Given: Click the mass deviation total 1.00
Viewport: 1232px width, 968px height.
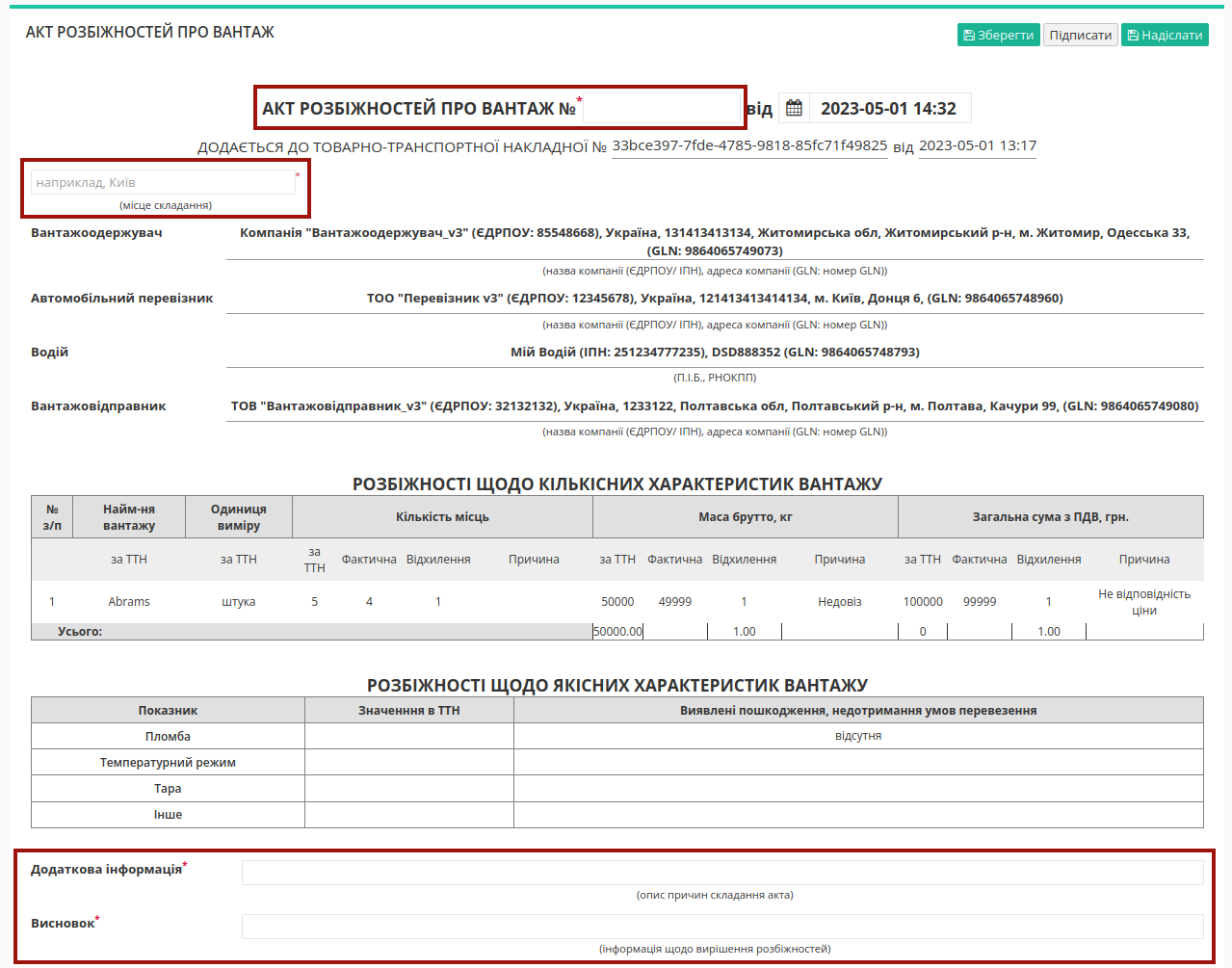Looking at the screenshot, I should click(x=745, y=632).
